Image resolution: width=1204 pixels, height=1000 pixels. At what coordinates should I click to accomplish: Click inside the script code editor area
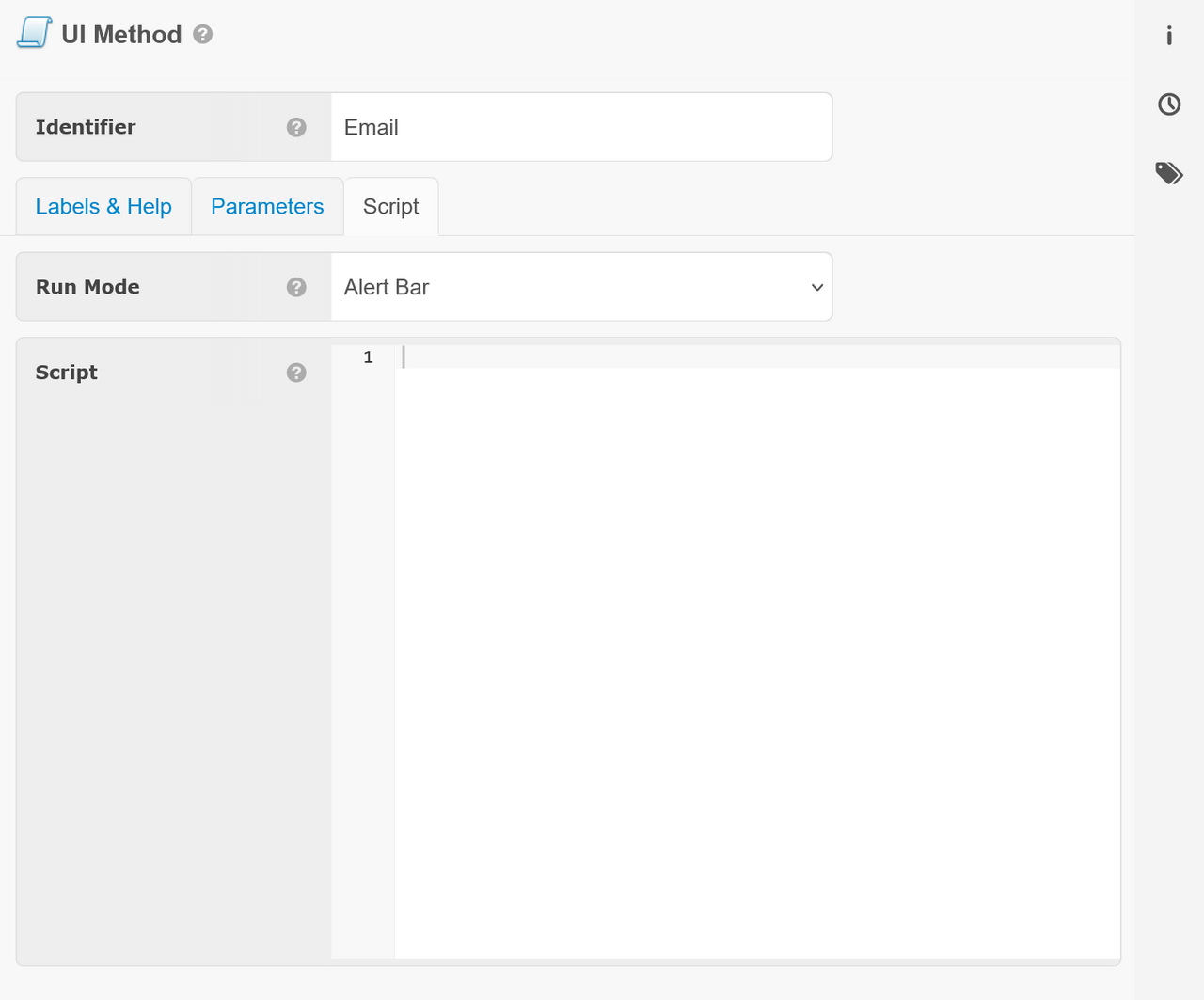point(757,651)
